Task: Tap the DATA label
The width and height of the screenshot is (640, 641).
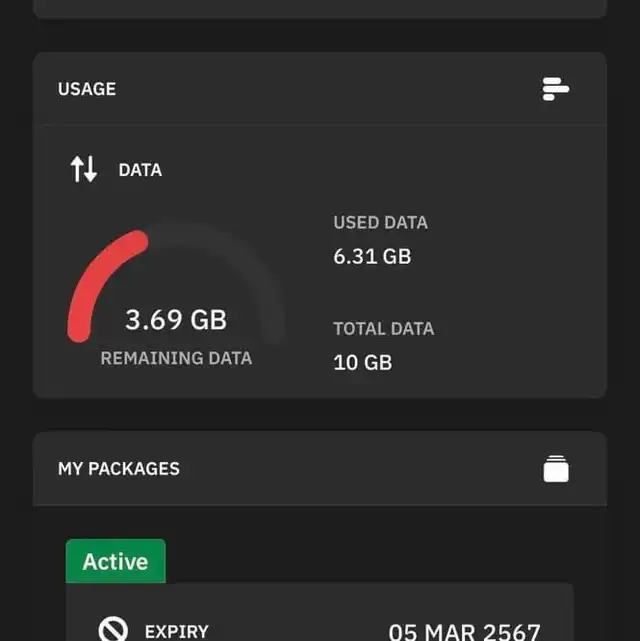Action: pyautogui.click(x=140, y=170)
